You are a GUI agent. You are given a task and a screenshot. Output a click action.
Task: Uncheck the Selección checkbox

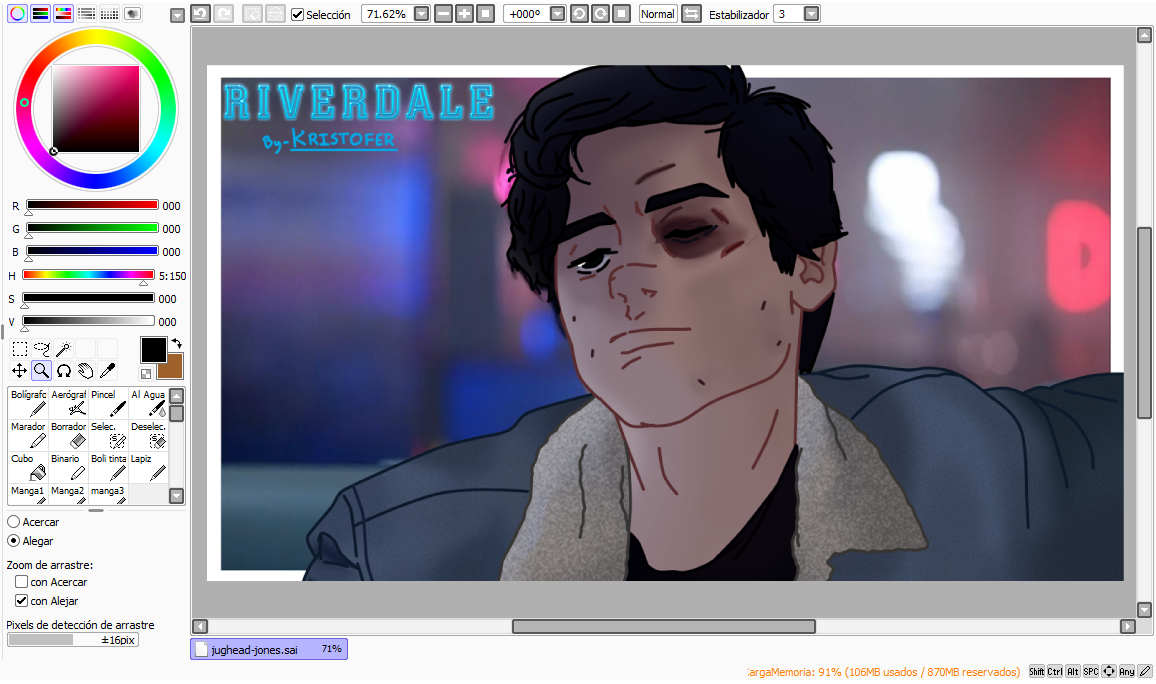[297, 15]
